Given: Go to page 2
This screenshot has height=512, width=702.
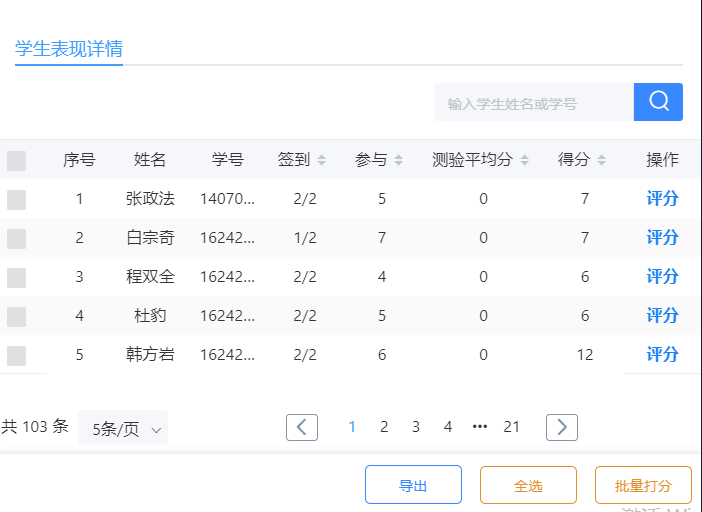Looking at the screenshot, I should pyautogui.click(x=384, y=427).
